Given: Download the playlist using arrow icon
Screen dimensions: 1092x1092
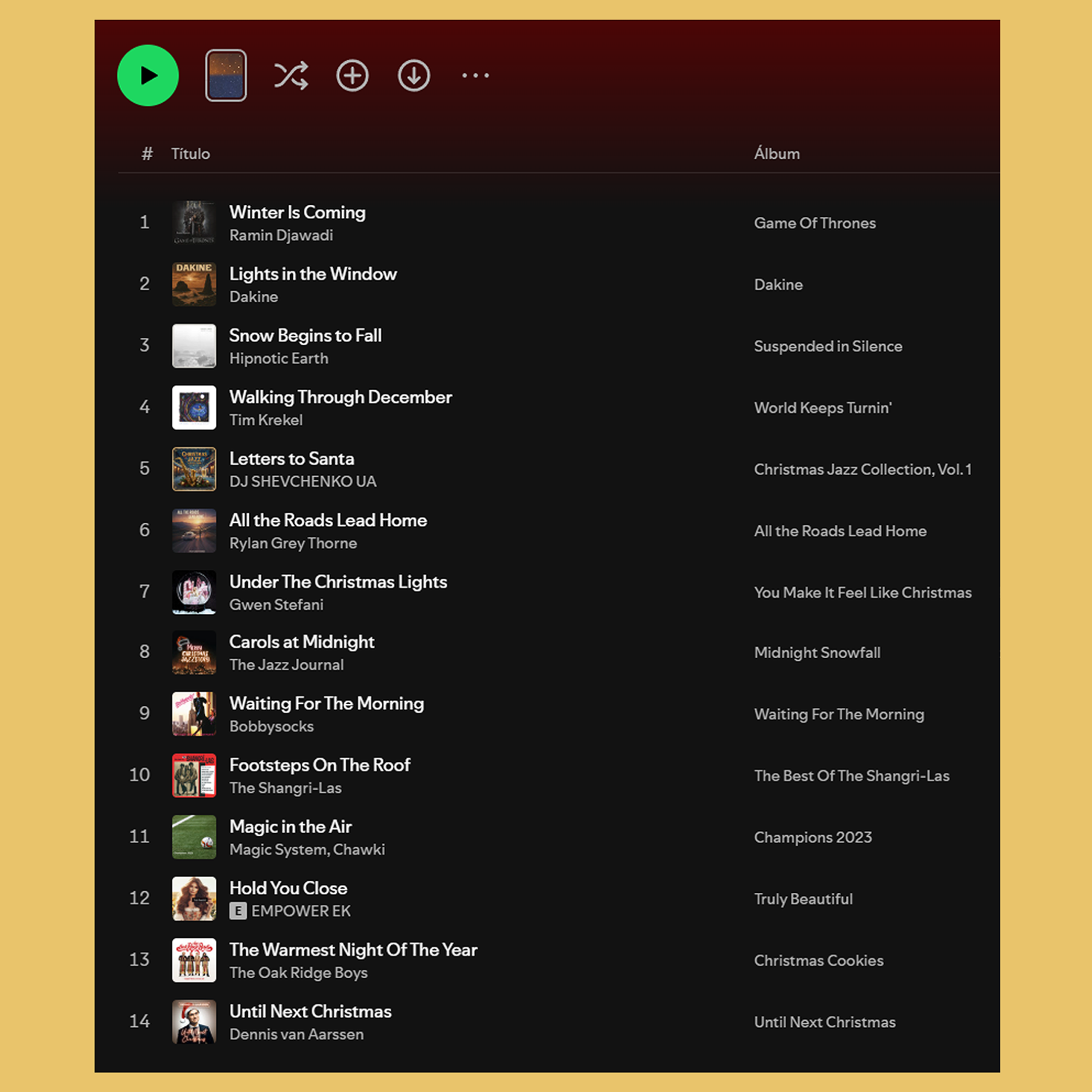Looking at the screenshot, I should click(415, 75).
